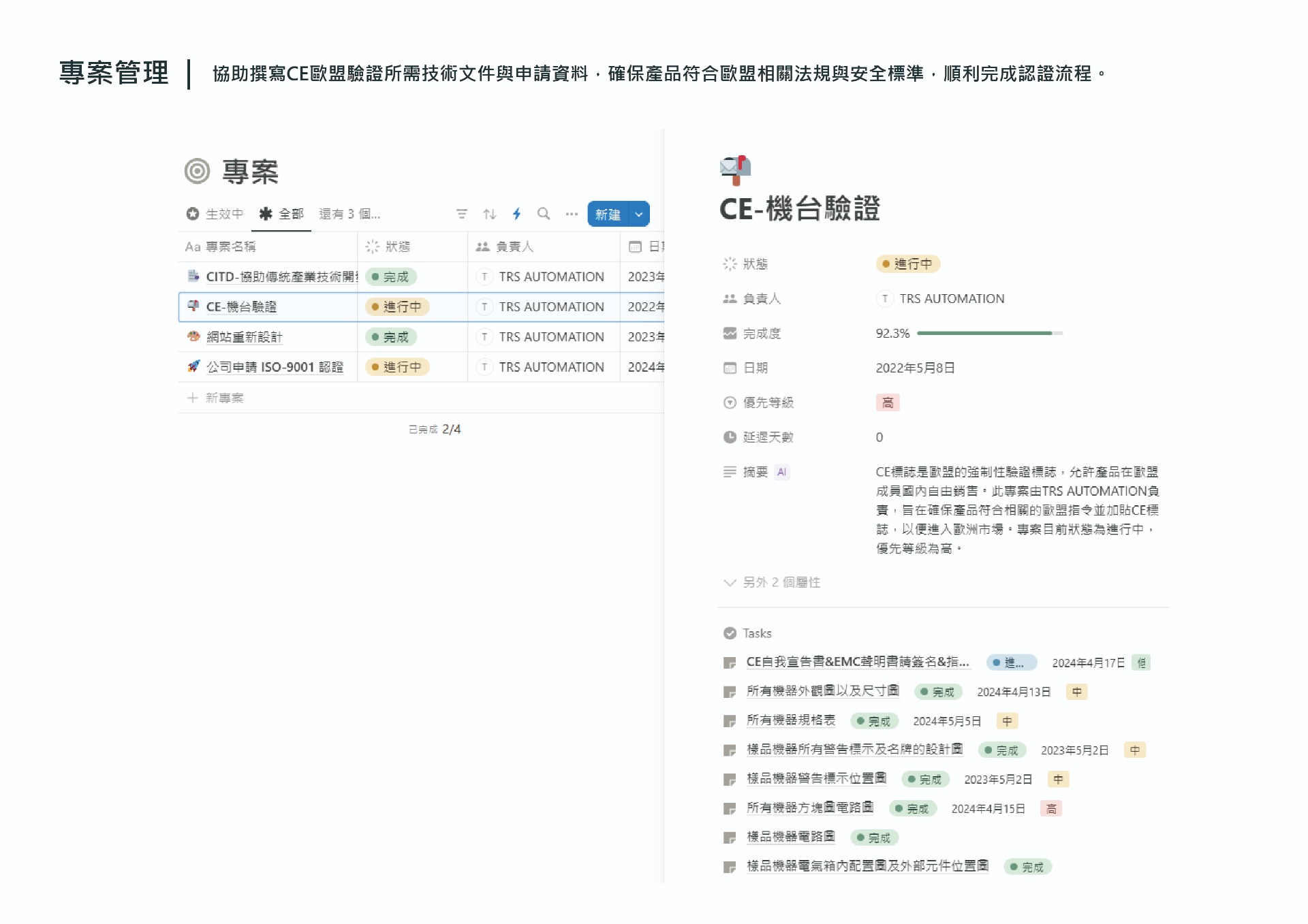Open the rocket icon ISO-9001 project row

pyautogui.click(x=193, y=366)
